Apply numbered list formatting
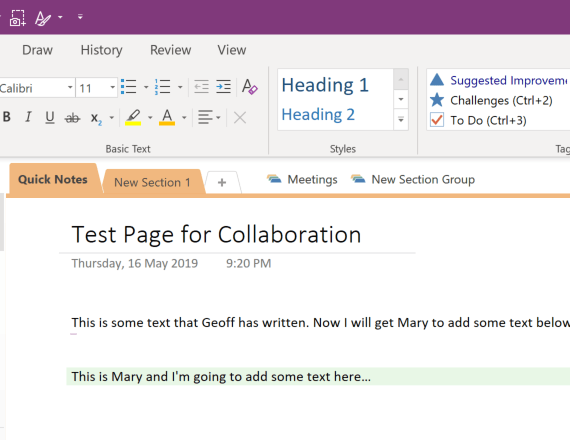 pos(162,87)
